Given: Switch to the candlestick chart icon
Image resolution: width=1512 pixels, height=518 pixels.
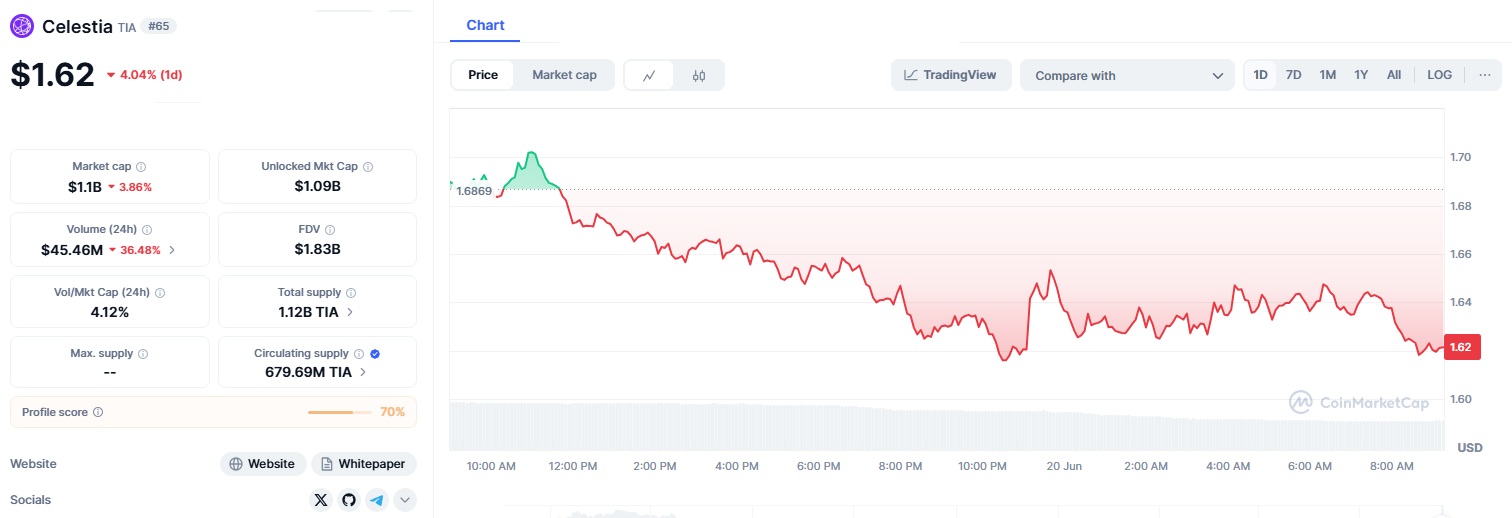Looking at the screenshot, I should (x=699, y=75).
